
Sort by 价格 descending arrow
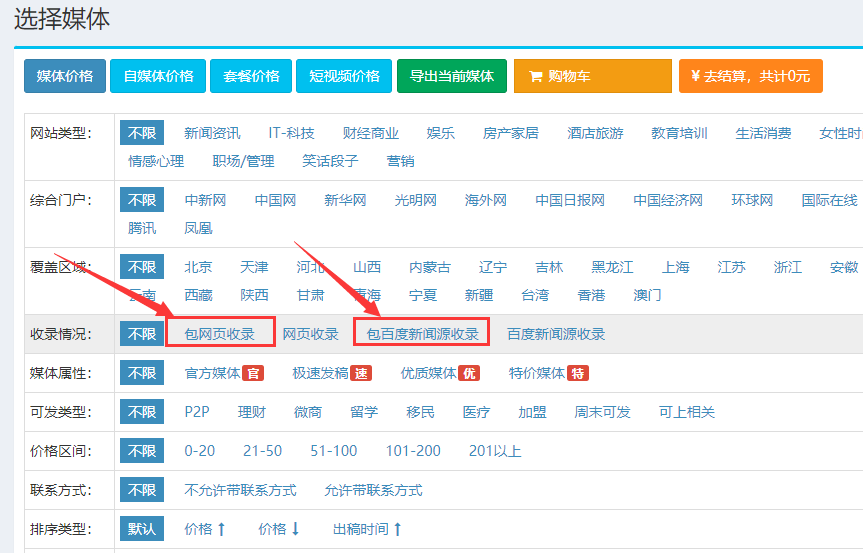[x=279, y=529]
